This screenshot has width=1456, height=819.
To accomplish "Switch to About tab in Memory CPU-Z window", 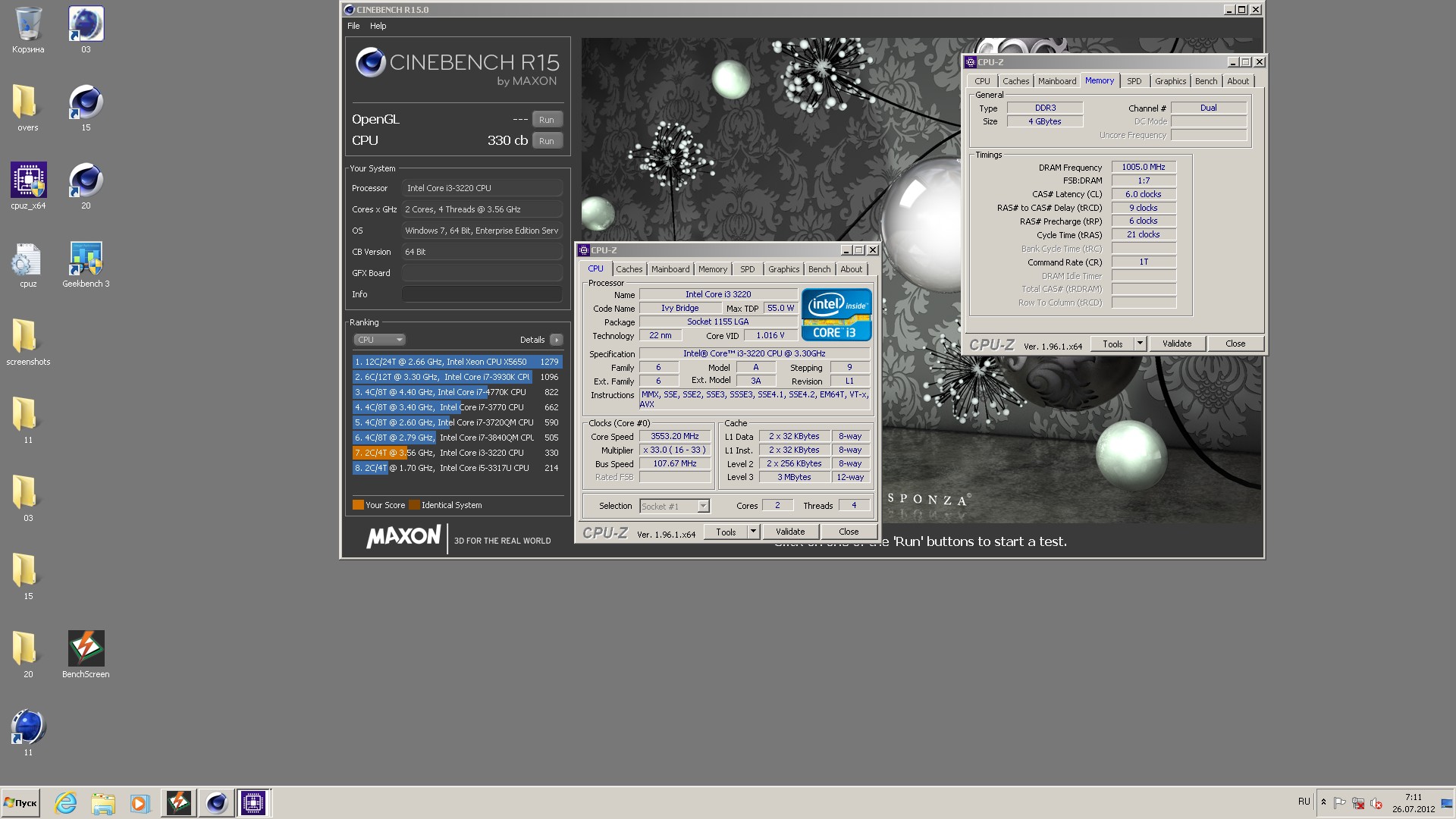I will coord(1238,81).
